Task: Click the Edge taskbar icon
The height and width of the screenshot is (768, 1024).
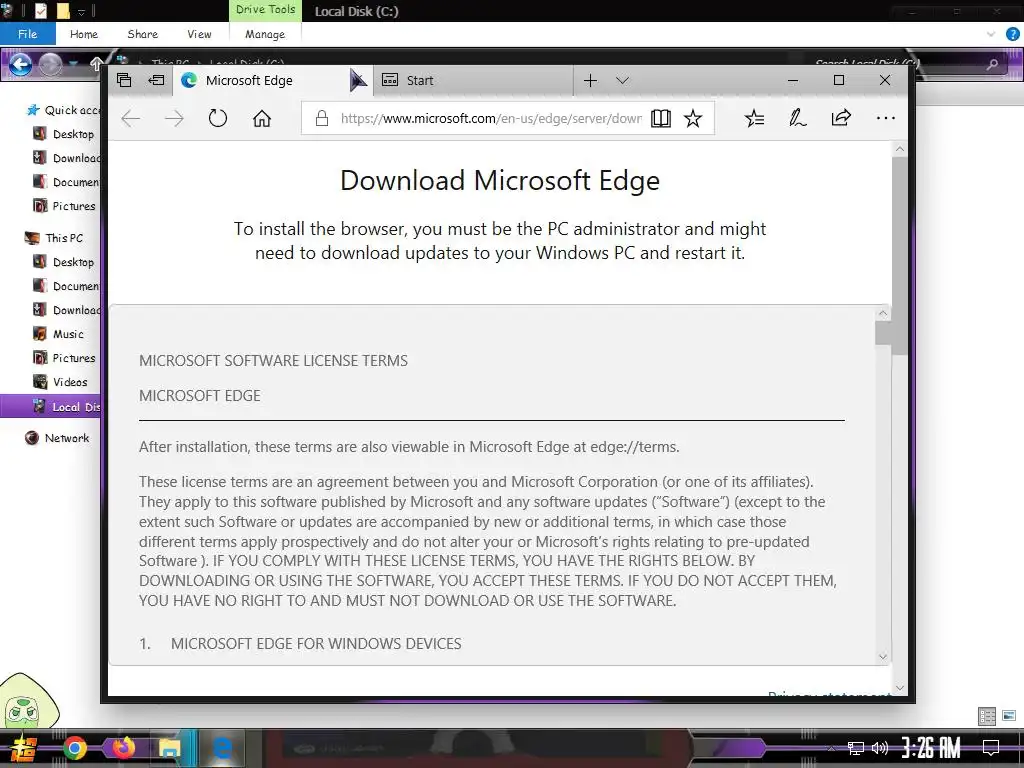Action: [223, 748]
